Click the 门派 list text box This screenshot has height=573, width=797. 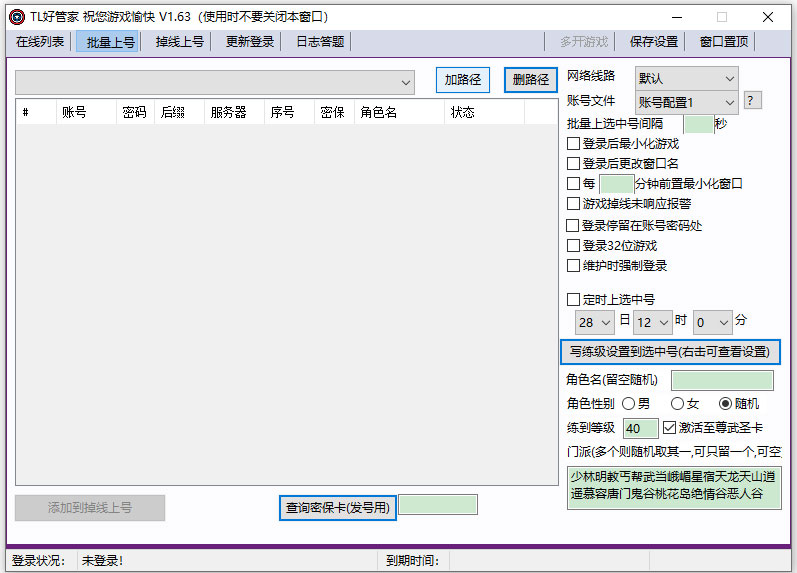point(674,488)
